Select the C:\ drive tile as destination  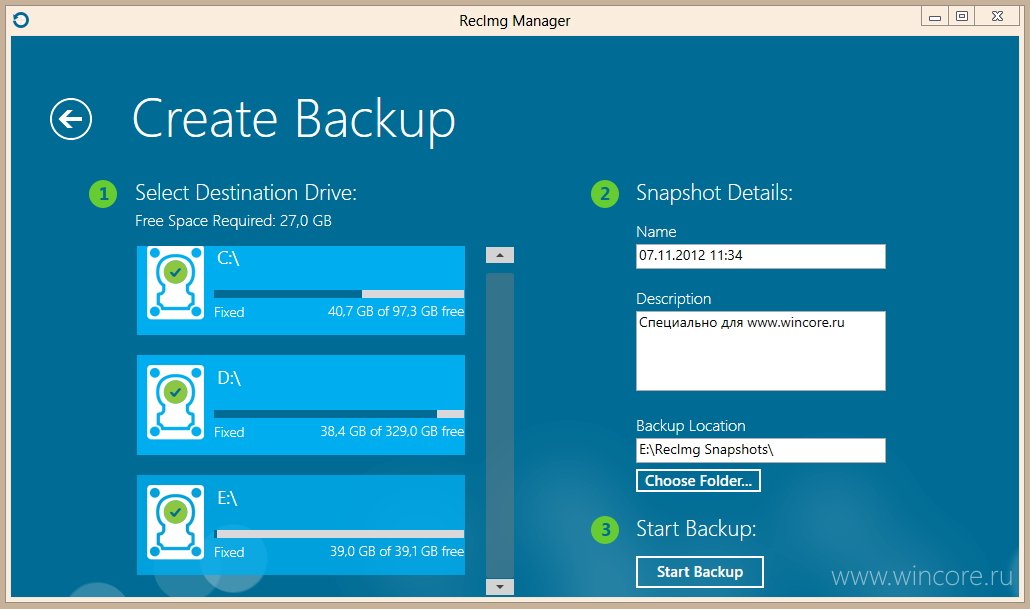tap(301, 290)
